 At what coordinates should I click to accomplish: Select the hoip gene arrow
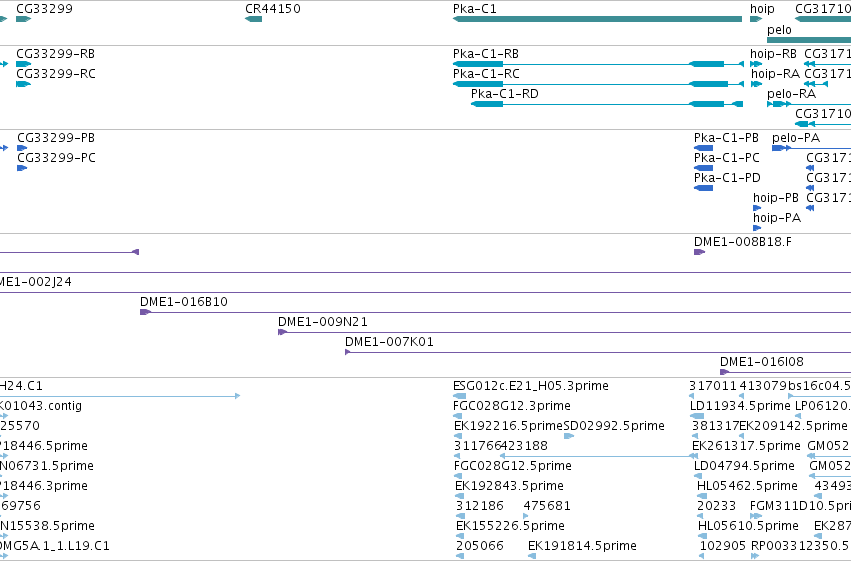click(756, 19)
